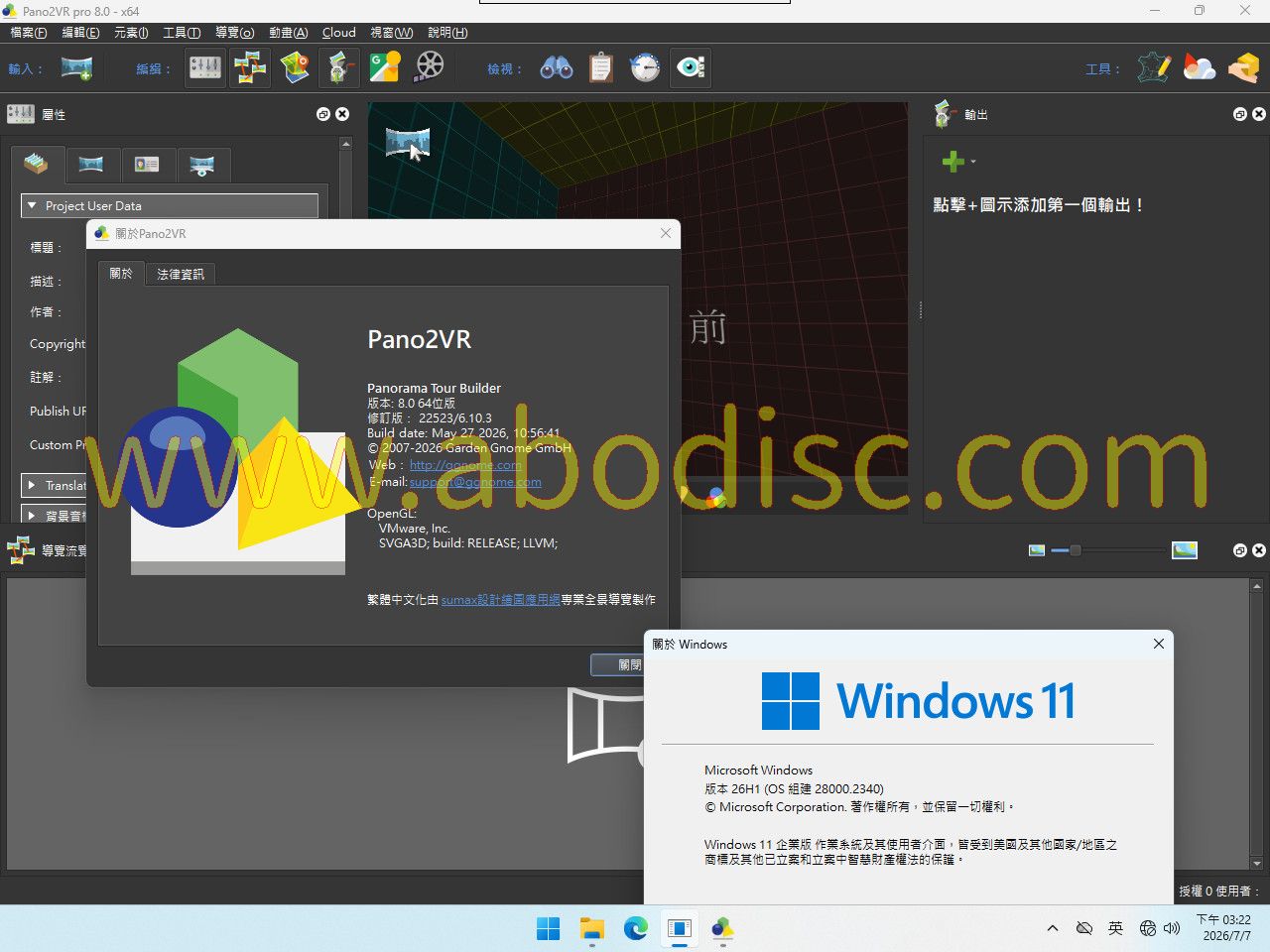Viewport: 1270px width, 952px height.
Task: Open the 動畫(A) menu
Action: [x=288, y=33]
